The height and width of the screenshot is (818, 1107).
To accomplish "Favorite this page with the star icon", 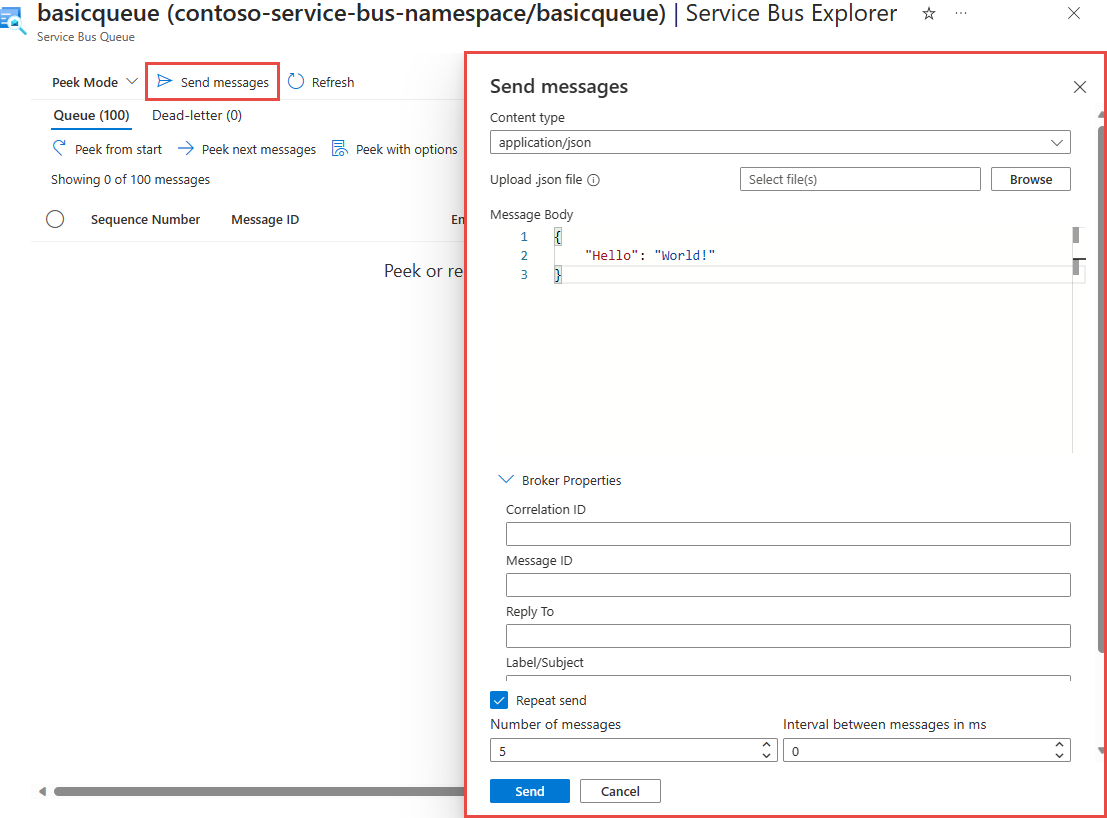I will click(x=928, y=13).
